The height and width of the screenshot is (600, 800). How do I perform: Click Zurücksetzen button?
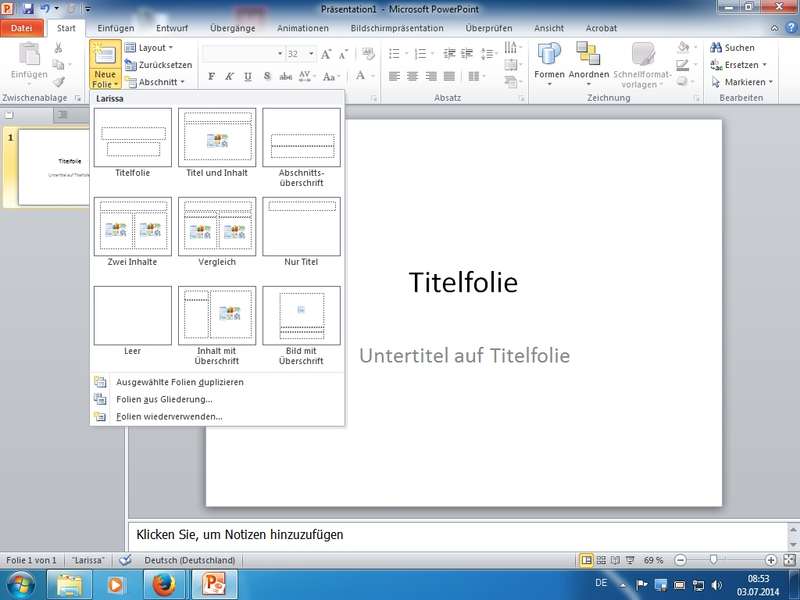point(158,65)
